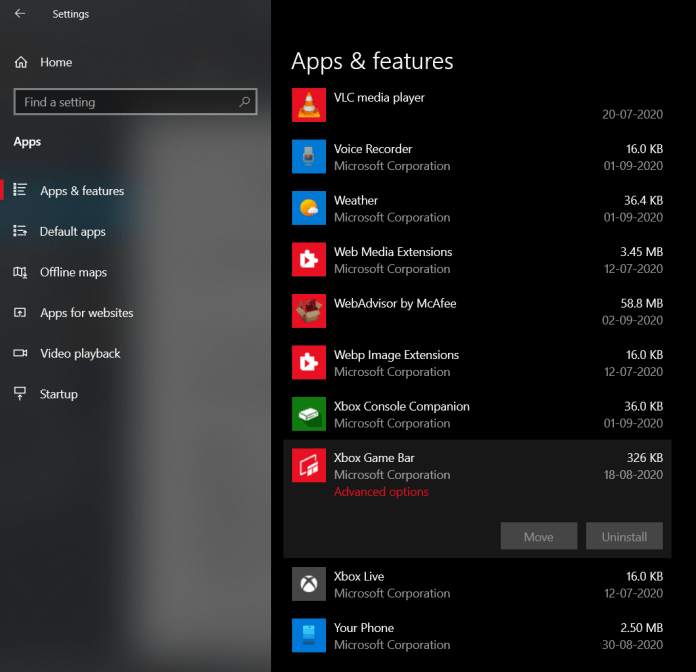Click the VLC media player cone icon
The height and width of the screenshot is (672, 696).
pyautogui.click(x=309, y=105)
